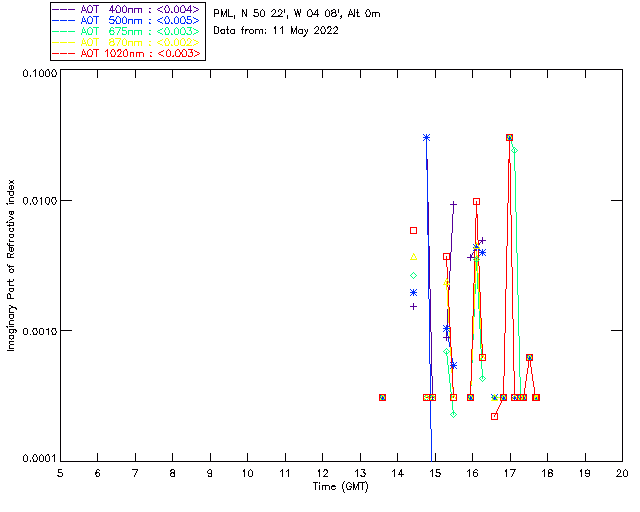Image resolution: width=640 pixels, height=512 pixels.
Task: Click the x-axis tick label 16
Action: pos(473,474)
